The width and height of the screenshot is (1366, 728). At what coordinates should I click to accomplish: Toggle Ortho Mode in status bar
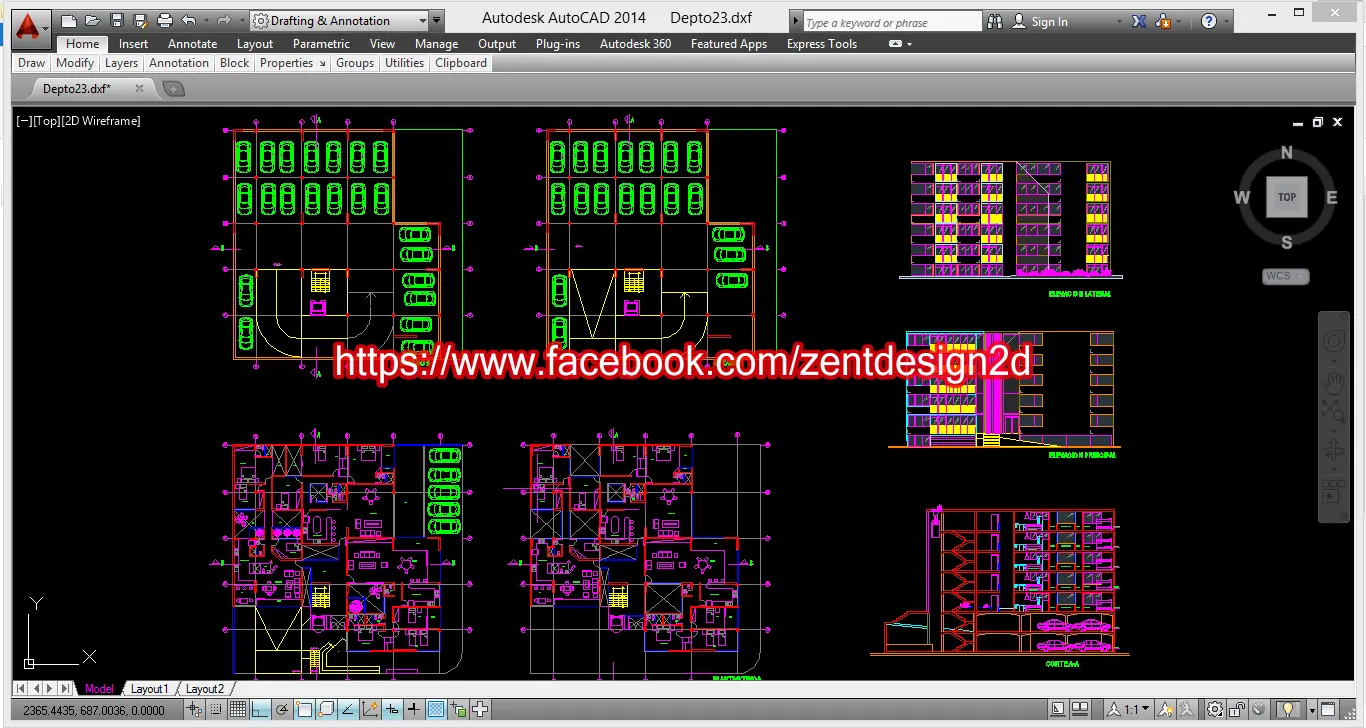[x=260, y=710]
